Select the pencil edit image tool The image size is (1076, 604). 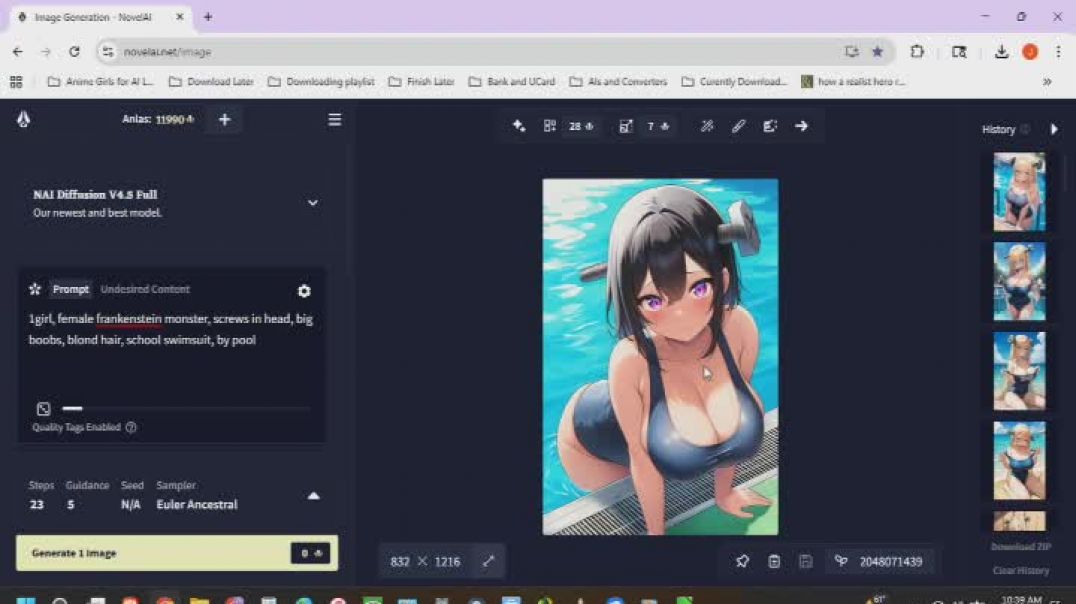coord(738,126)
